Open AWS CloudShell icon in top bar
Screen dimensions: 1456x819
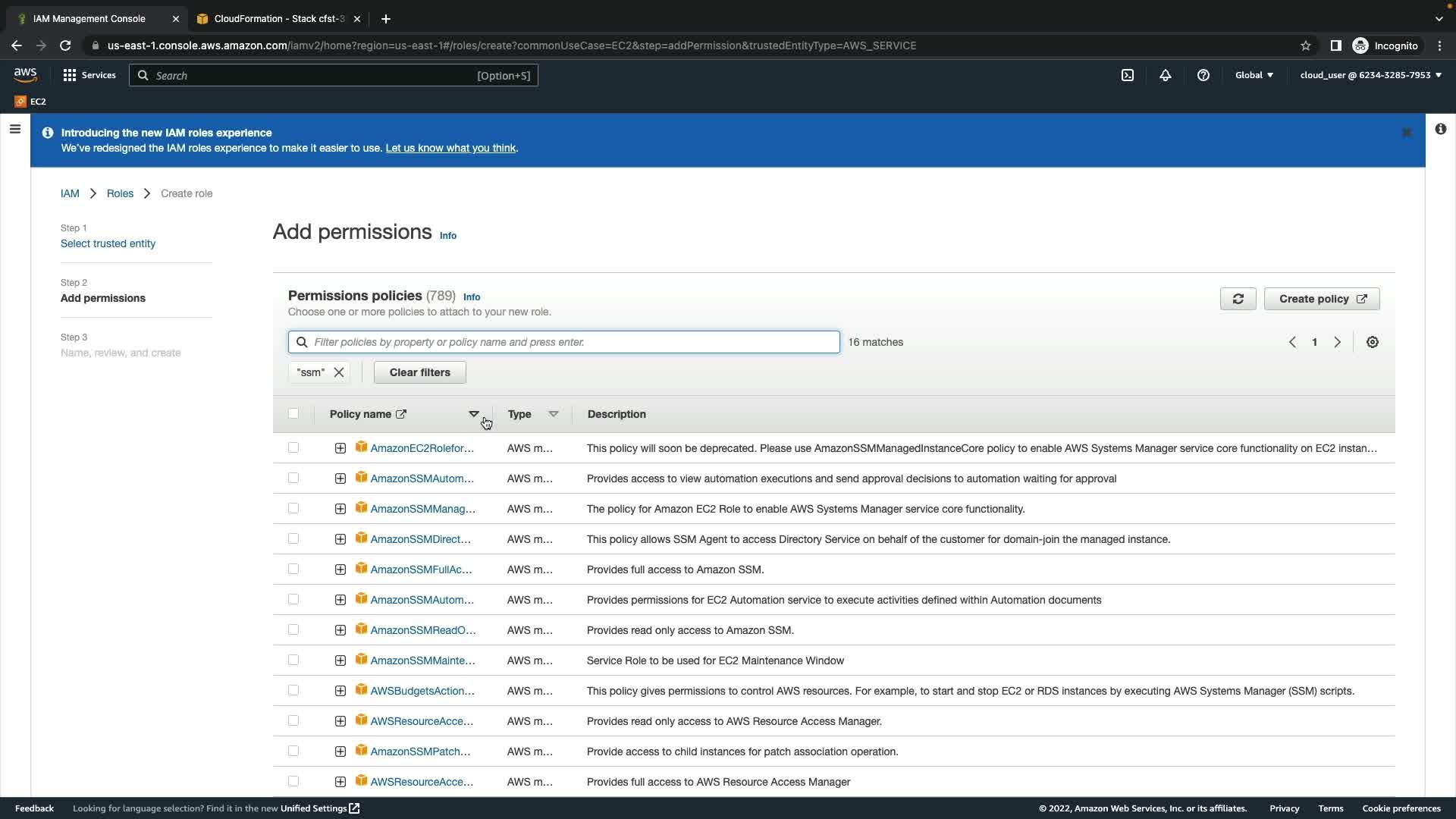point(1128,75)
